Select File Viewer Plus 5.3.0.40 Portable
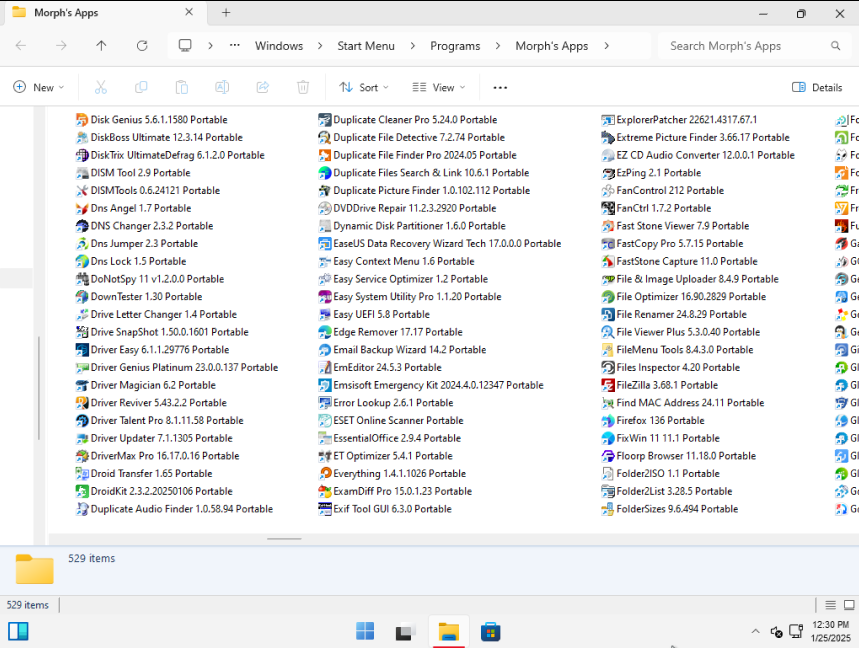This screenshot has width=859, height=648. [681, 332]
